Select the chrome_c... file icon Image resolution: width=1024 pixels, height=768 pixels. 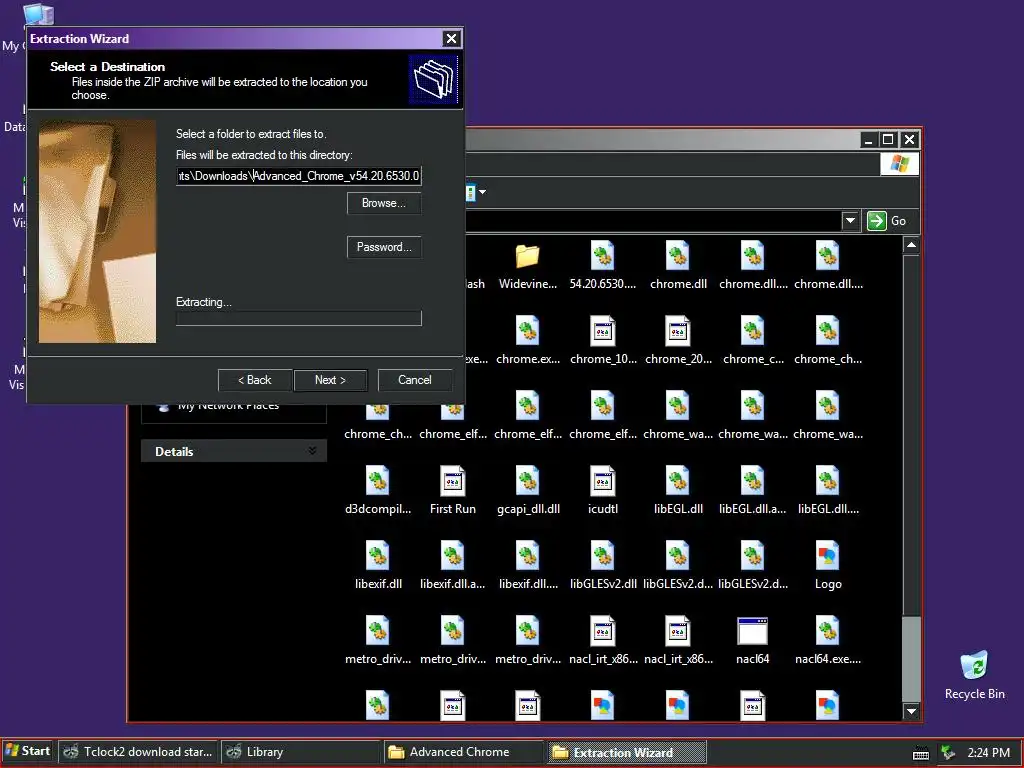752,331
